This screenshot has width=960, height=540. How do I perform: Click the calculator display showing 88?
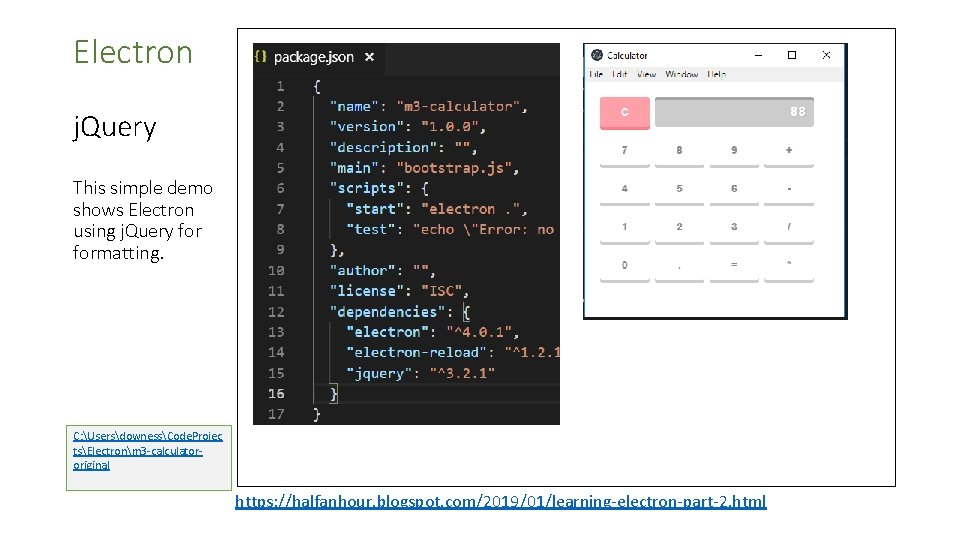pyautogui.click(x=734, y=112)
